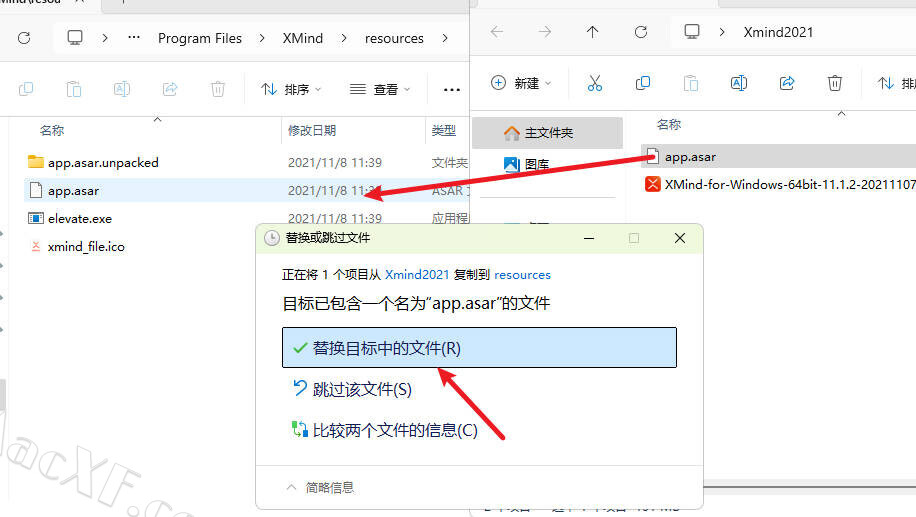Choose 比较两个文件的信息(C) option
Image resolution: width=916 pixels, height=517 pixels.
[x=395, y=430]
